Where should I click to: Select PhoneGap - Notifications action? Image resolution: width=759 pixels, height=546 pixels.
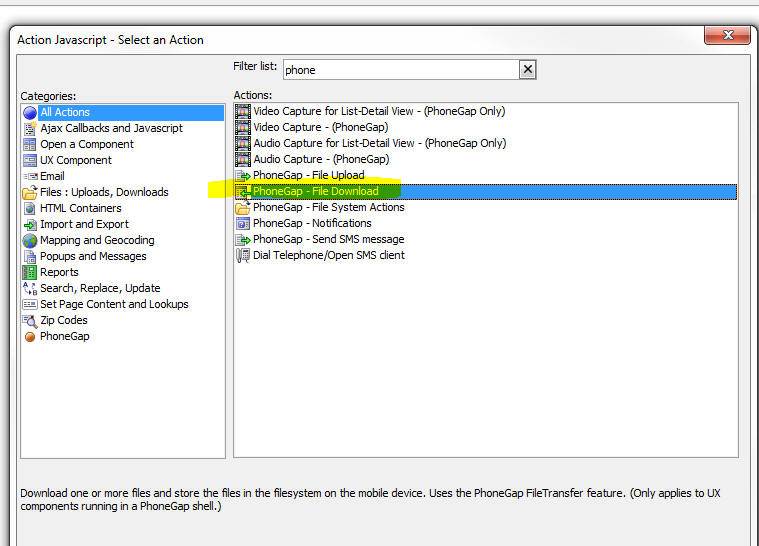coord(312,223)
